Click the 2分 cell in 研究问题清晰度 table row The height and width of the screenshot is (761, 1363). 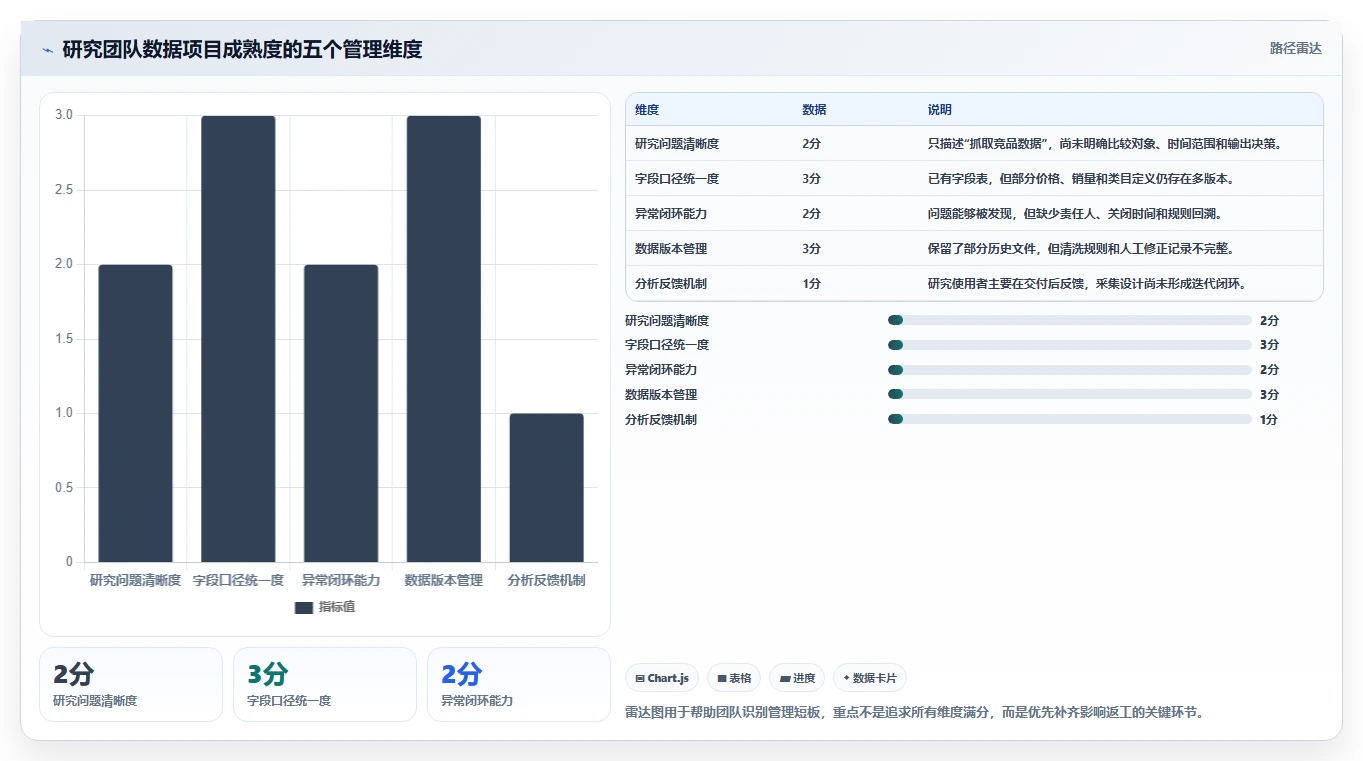tap(811, 144)
